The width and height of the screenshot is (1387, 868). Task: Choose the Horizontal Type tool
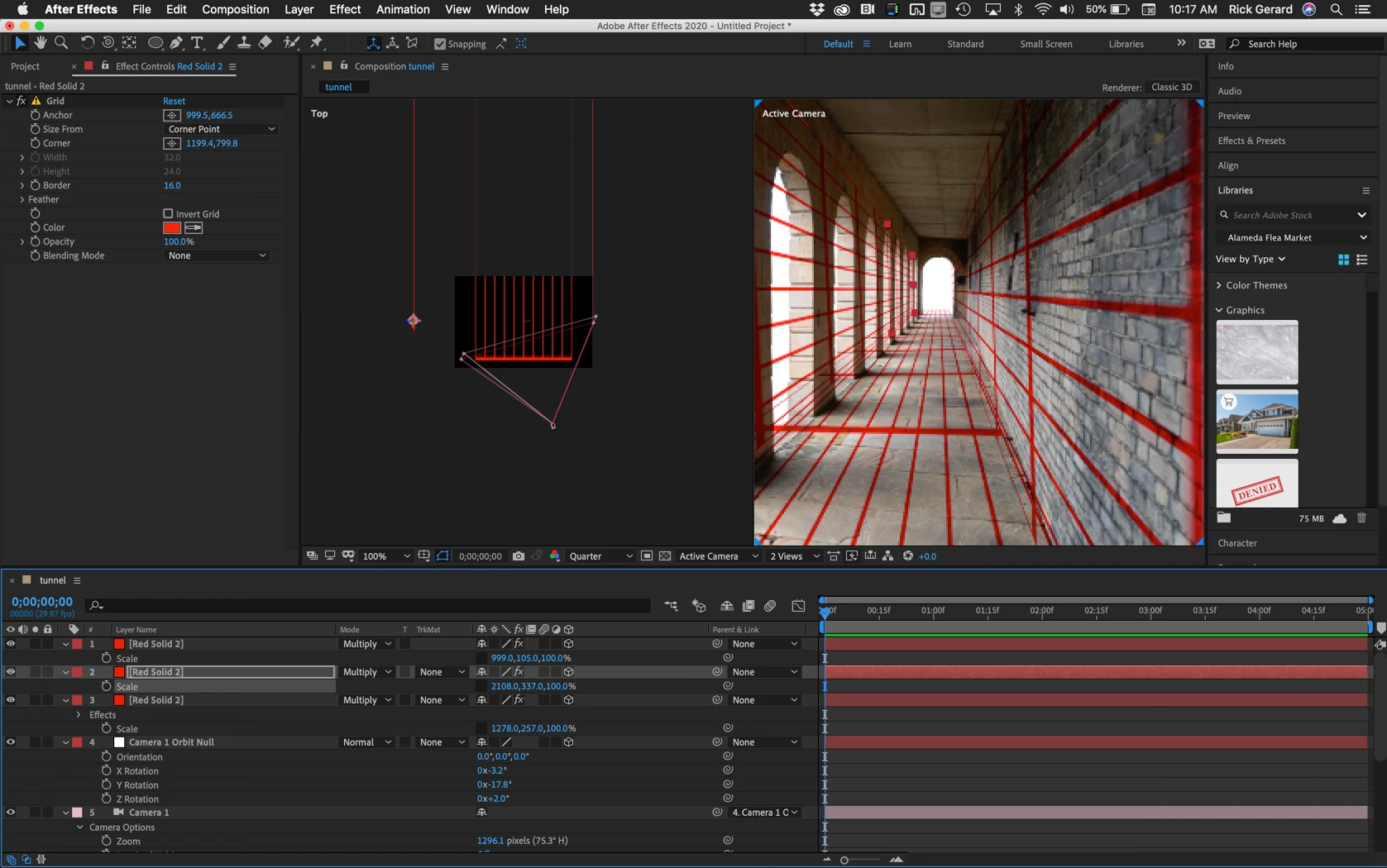pyautogui.click(x=197, y=43)
